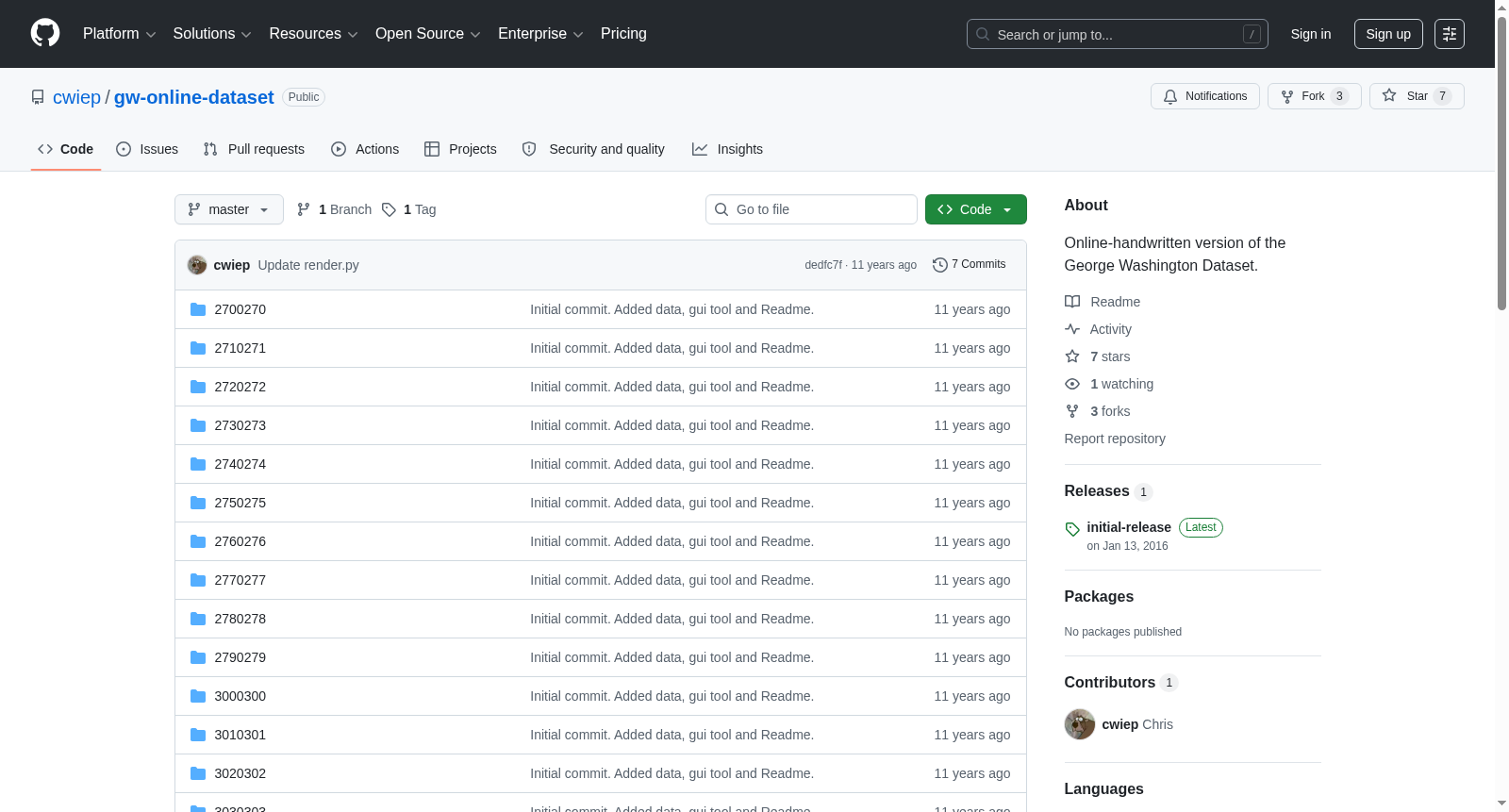Open the cwiep owner profile link

pos(76,97)
